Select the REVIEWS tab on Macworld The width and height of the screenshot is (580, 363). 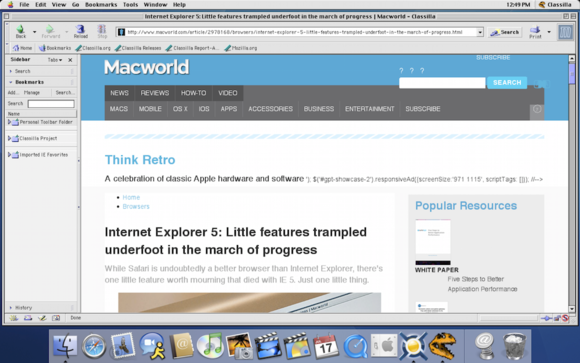coord(155,93)
